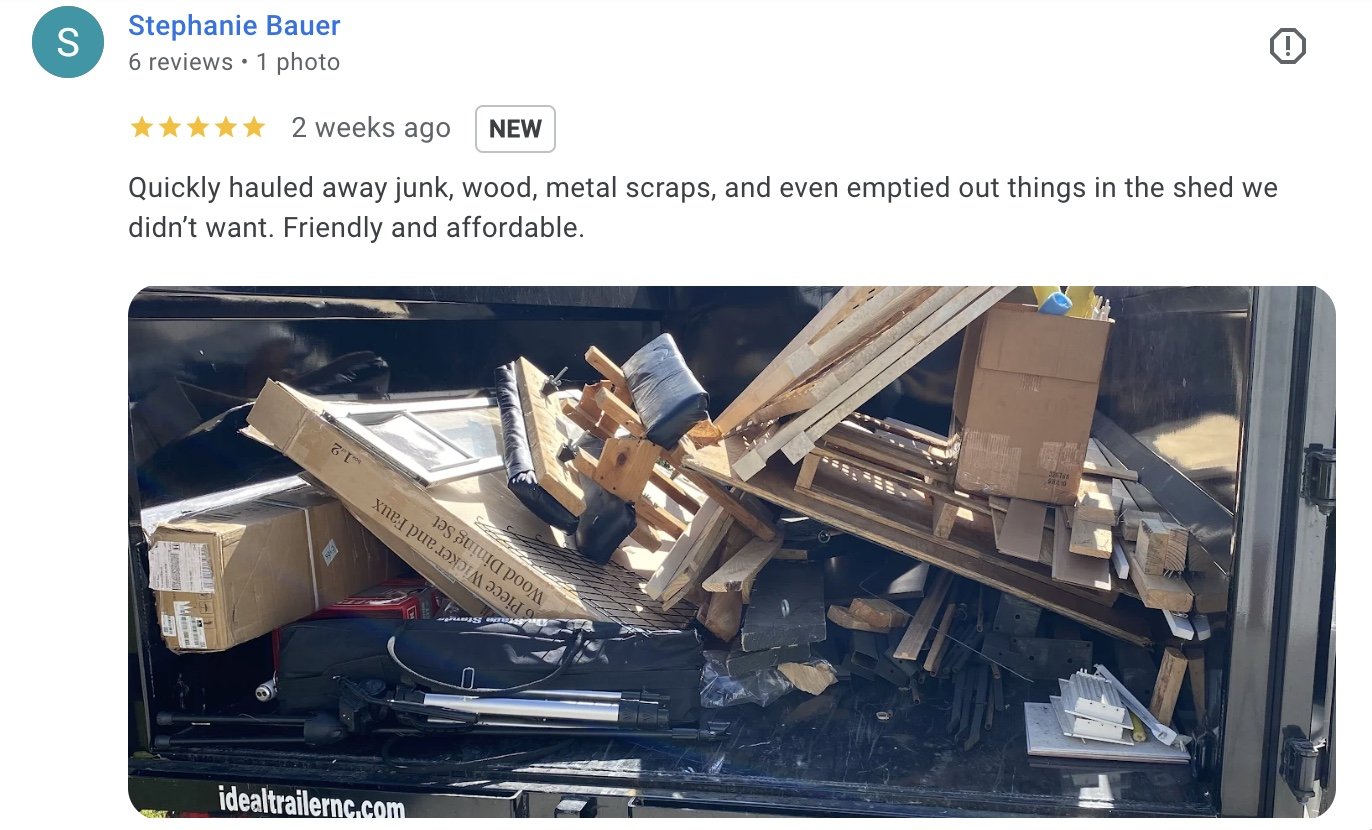The image size is (1372, 830).
Task: Click the "Friendly and affordable" review line
Action: tap(433, 228)
